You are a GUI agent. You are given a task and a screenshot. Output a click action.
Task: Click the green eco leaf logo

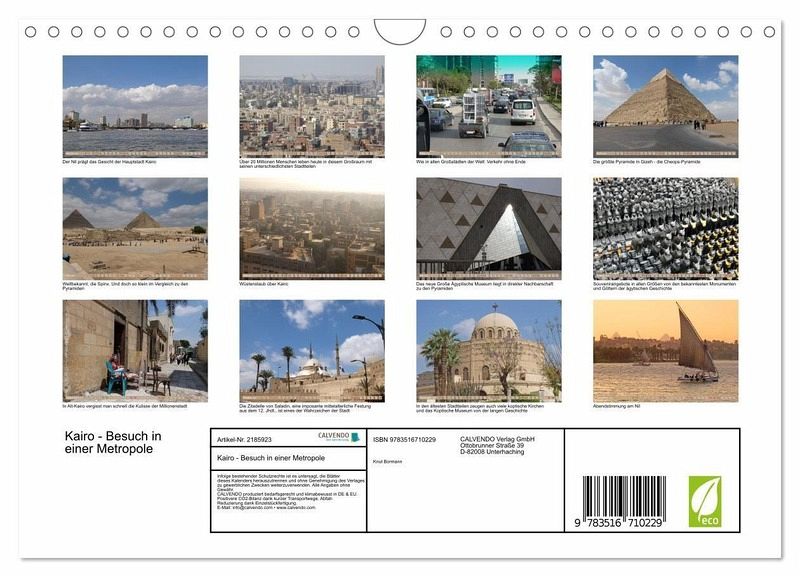[x=704, y=501]
